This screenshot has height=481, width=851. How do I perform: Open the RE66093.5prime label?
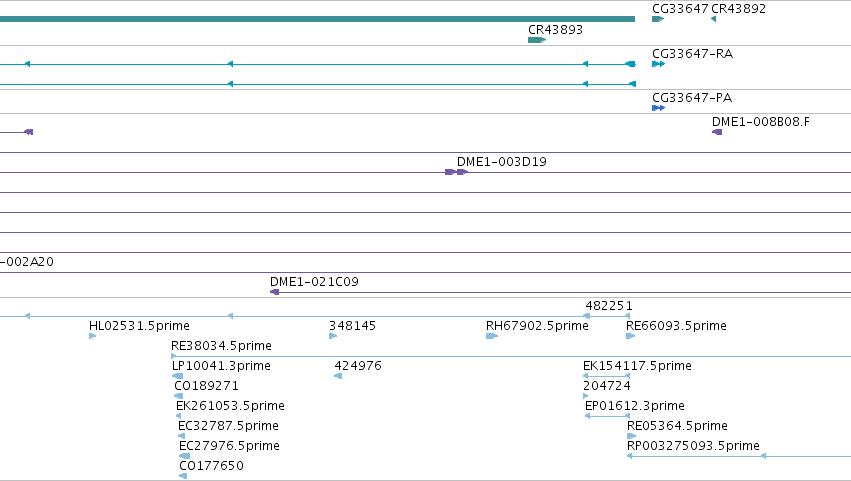tap(676, 326)
